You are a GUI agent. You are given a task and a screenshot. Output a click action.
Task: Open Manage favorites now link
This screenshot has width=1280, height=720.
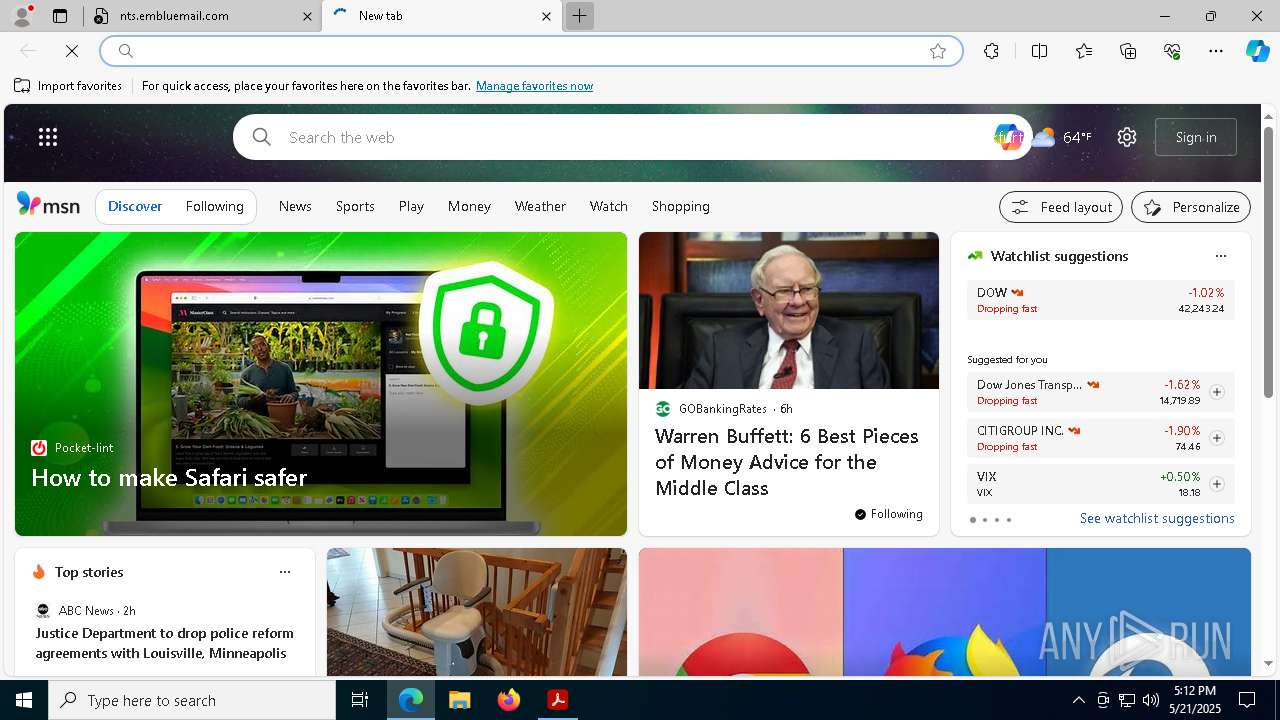(534, 86)
